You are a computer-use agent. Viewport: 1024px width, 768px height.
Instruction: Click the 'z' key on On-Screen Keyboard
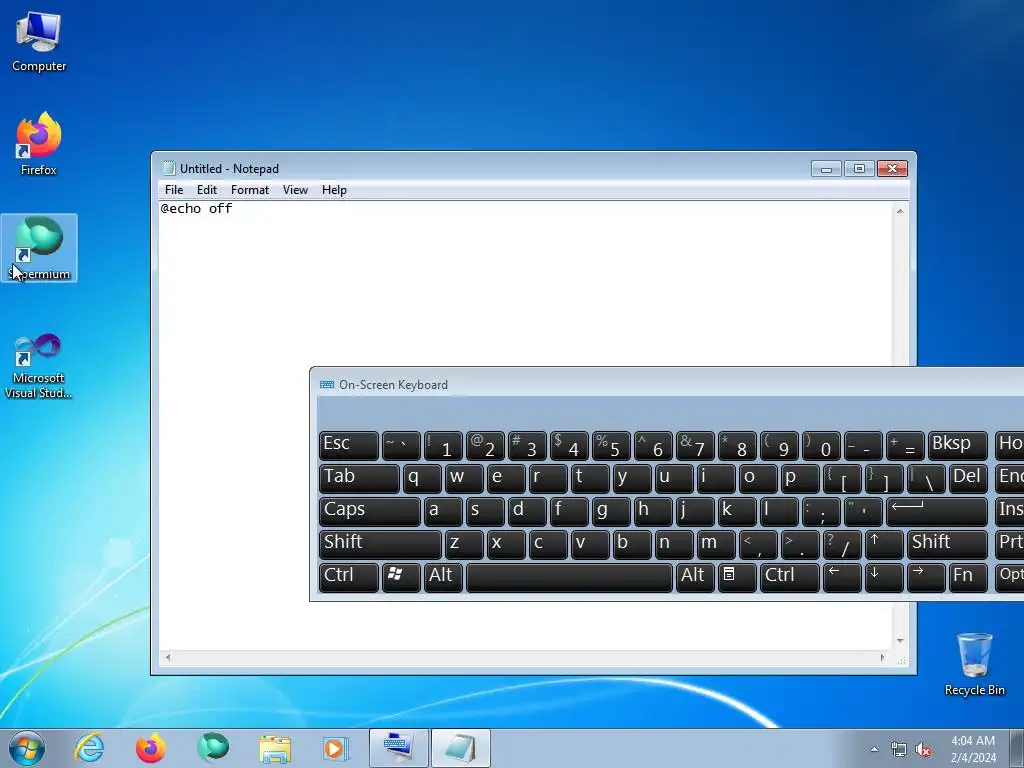tap(464, 544)
